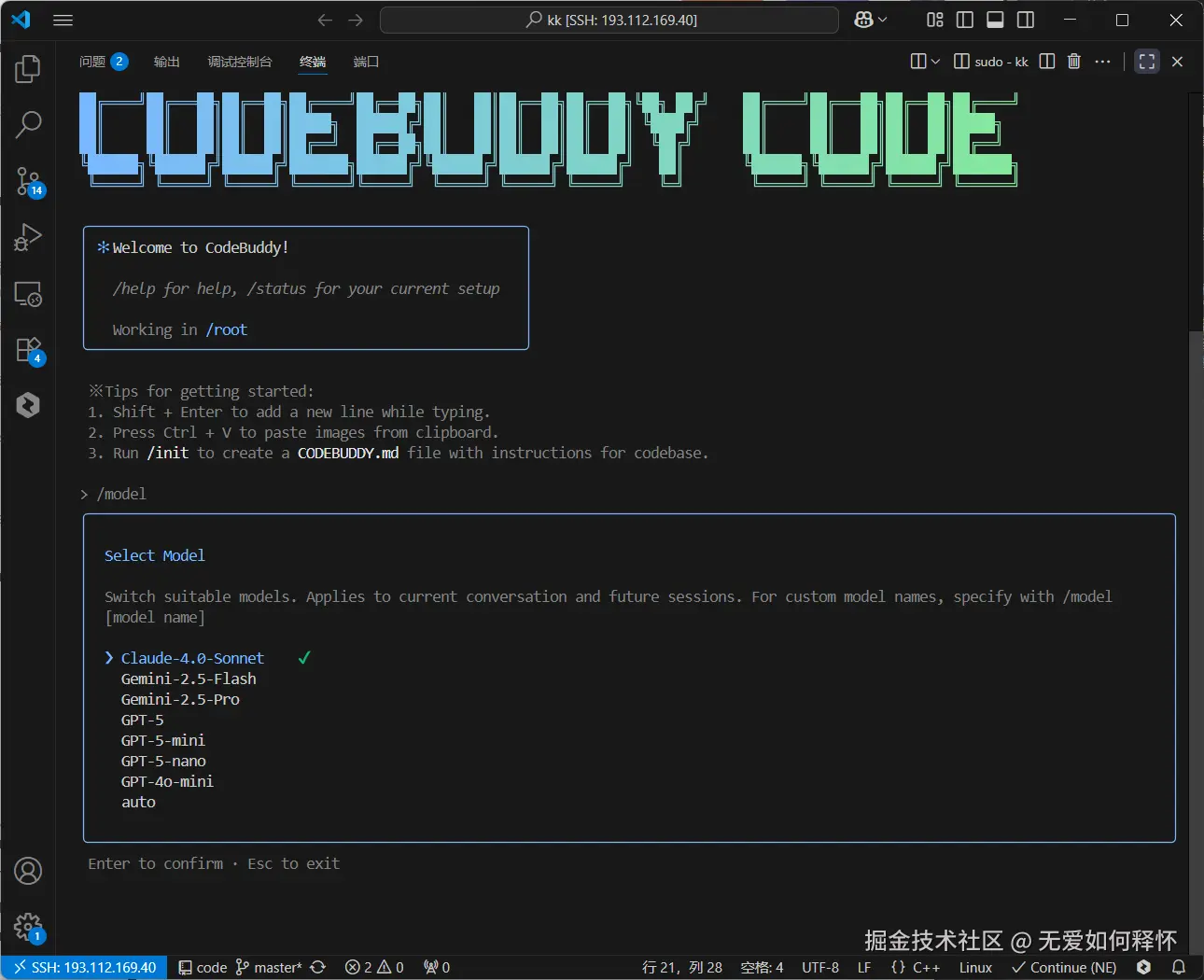1204x980 pixels.
Task: Click the /model command line
Action: (121, 494)
